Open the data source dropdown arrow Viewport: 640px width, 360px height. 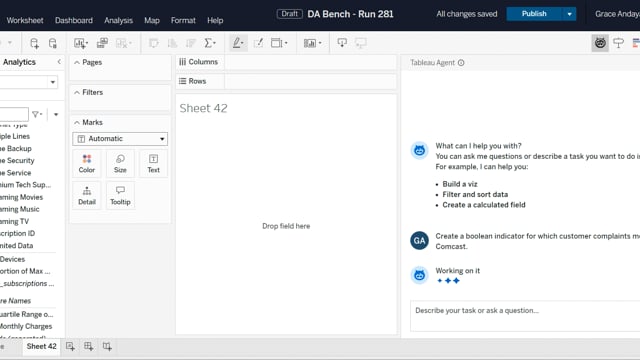[53, 82]
